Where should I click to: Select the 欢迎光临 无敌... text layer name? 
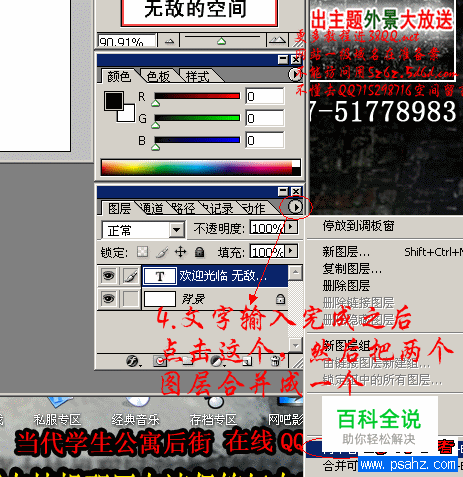click(x=223, y=276)
